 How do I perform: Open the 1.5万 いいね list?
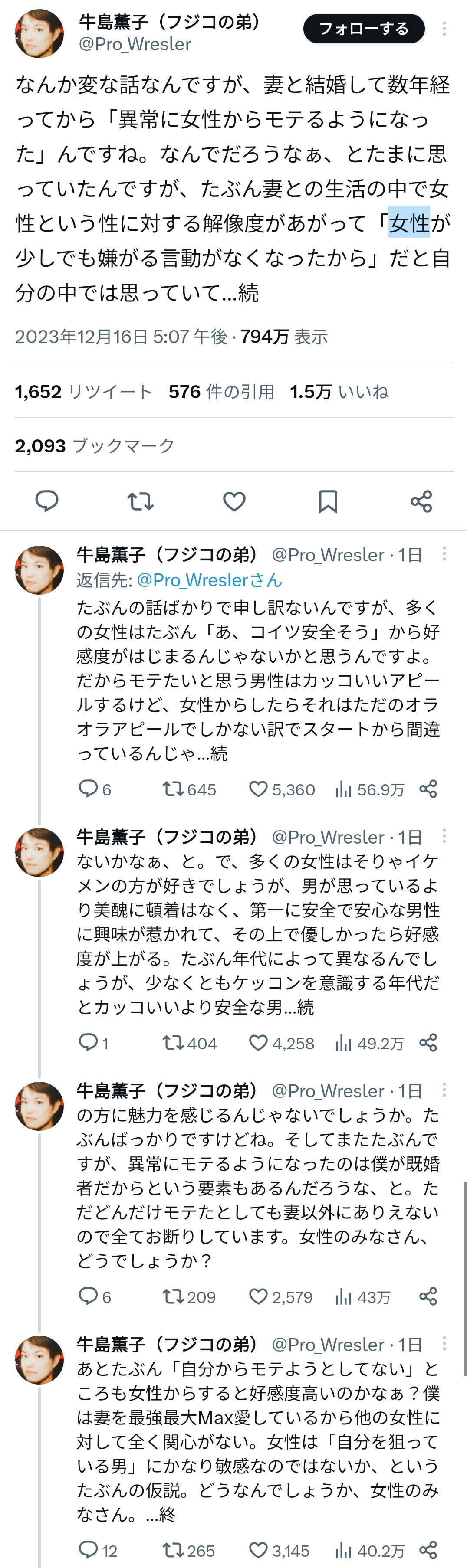(x=339, y=391)
